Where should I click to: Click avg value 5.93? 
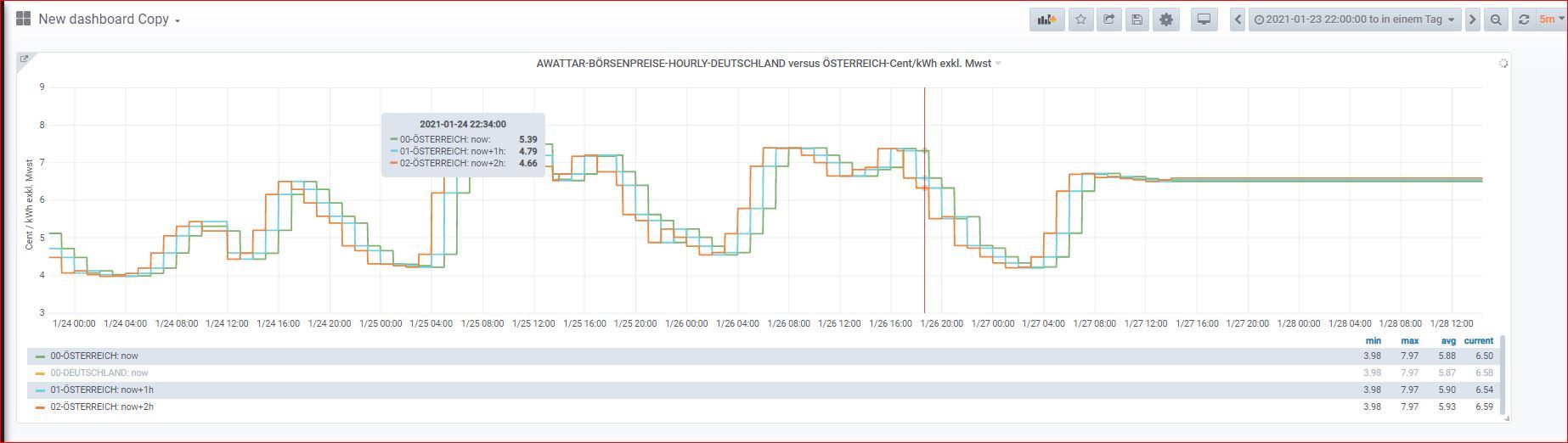tap(1447, 407)
